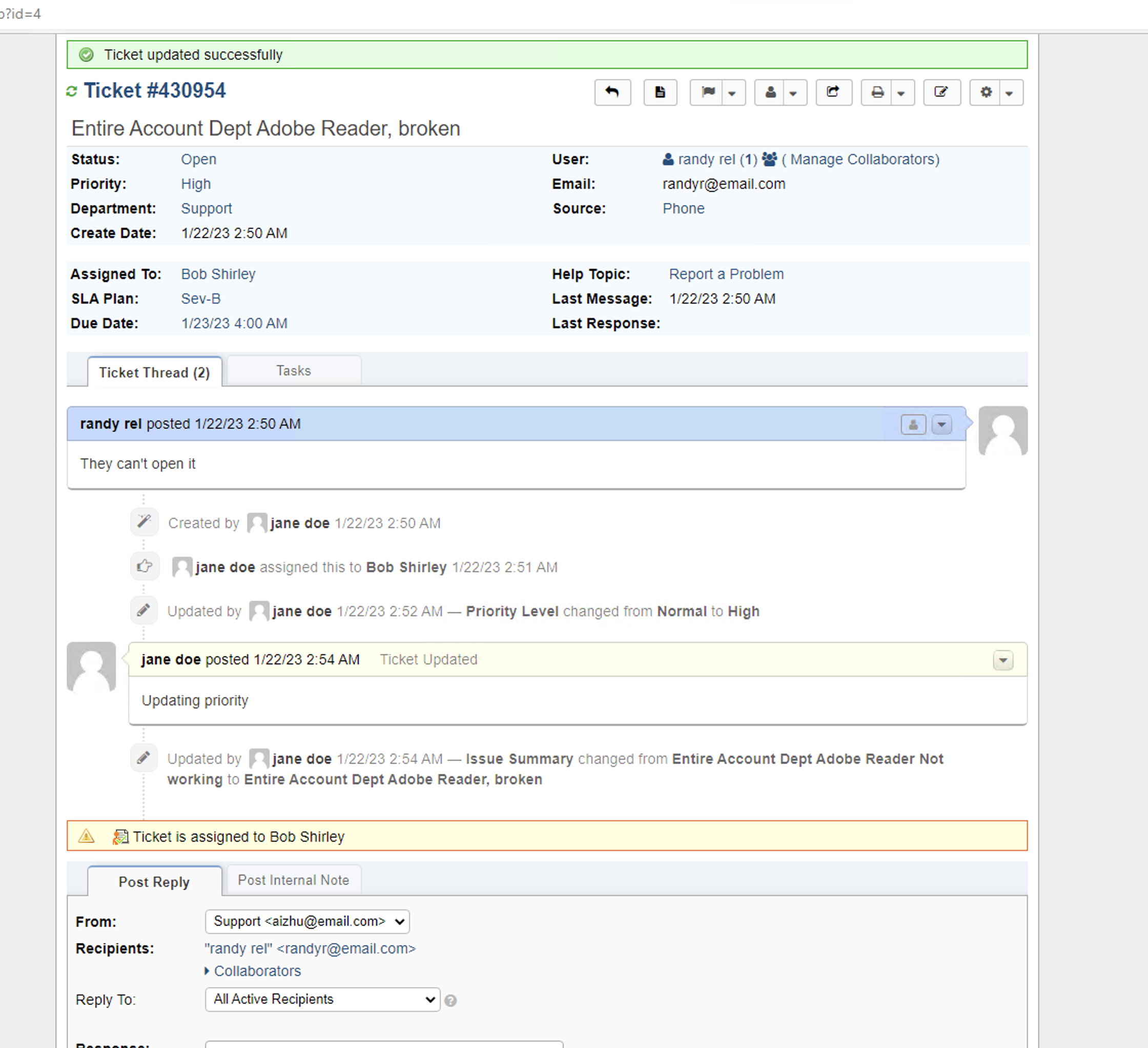
Task: Open the ticket print preview document icon
Action: (x=660, y=92)
